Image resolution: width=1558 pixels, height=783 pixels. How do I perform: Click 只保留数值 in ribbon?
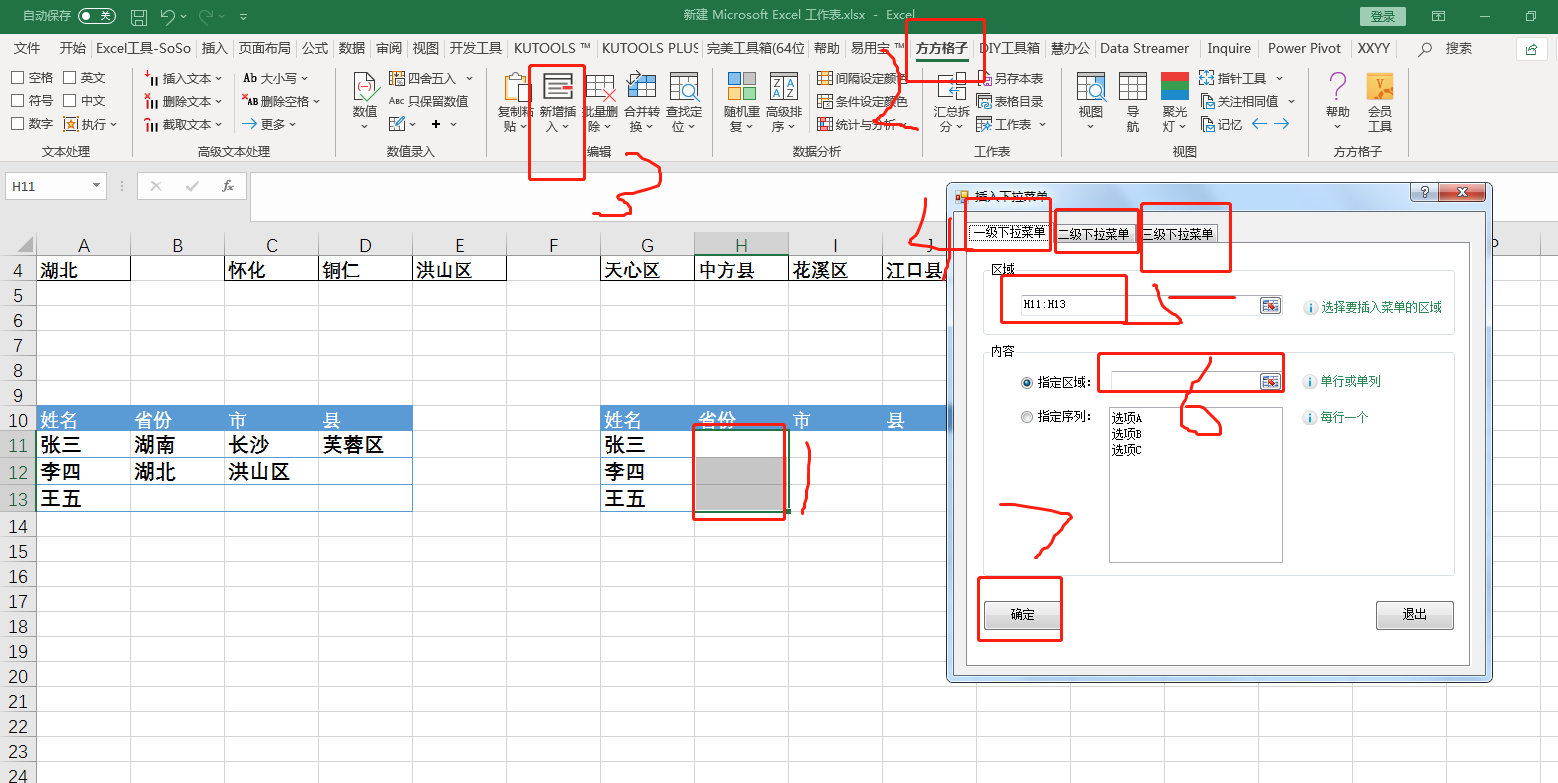(429, 101)
